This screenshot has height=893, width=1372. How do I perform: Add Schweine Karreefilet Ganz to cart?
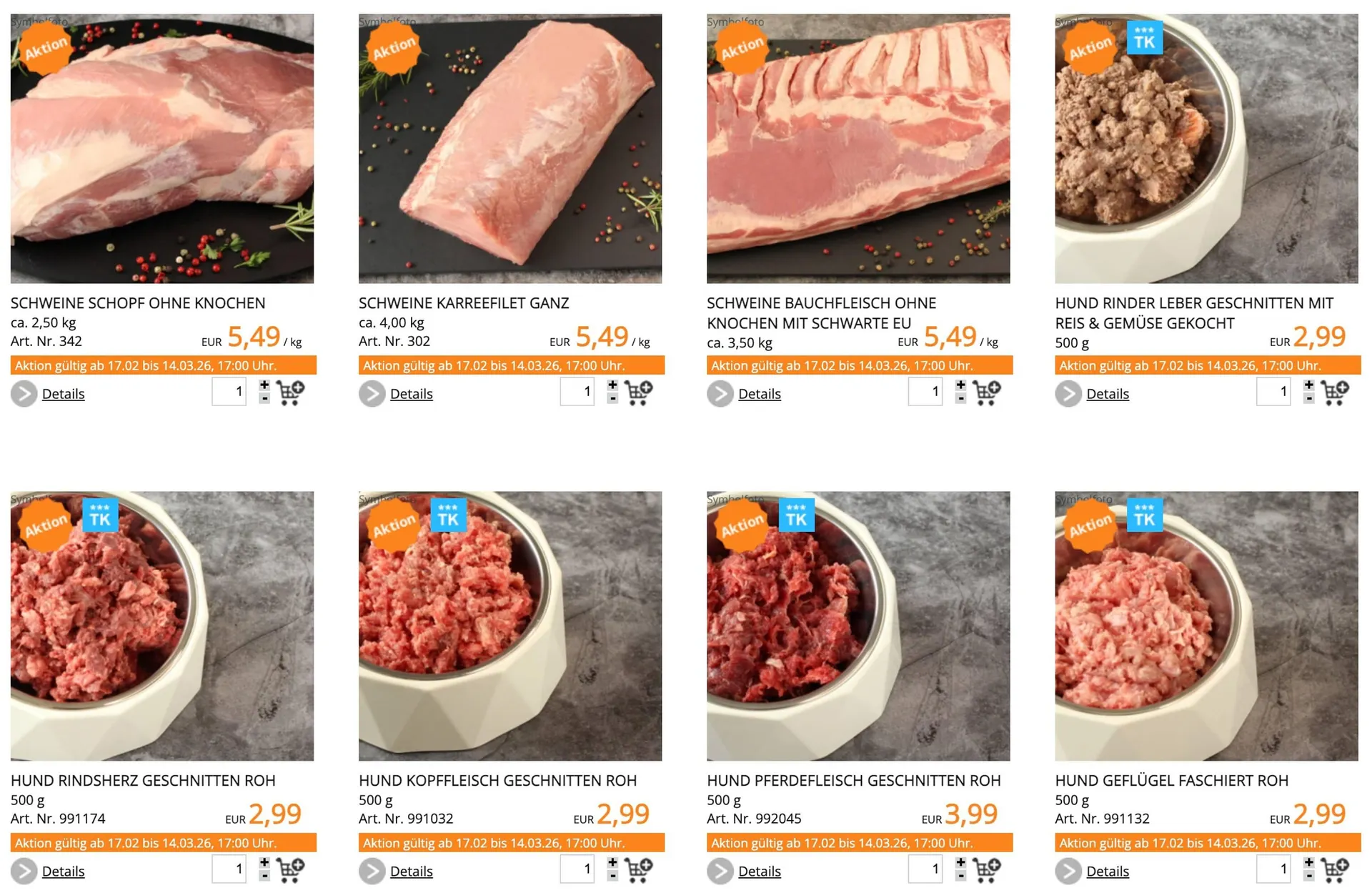638,393
